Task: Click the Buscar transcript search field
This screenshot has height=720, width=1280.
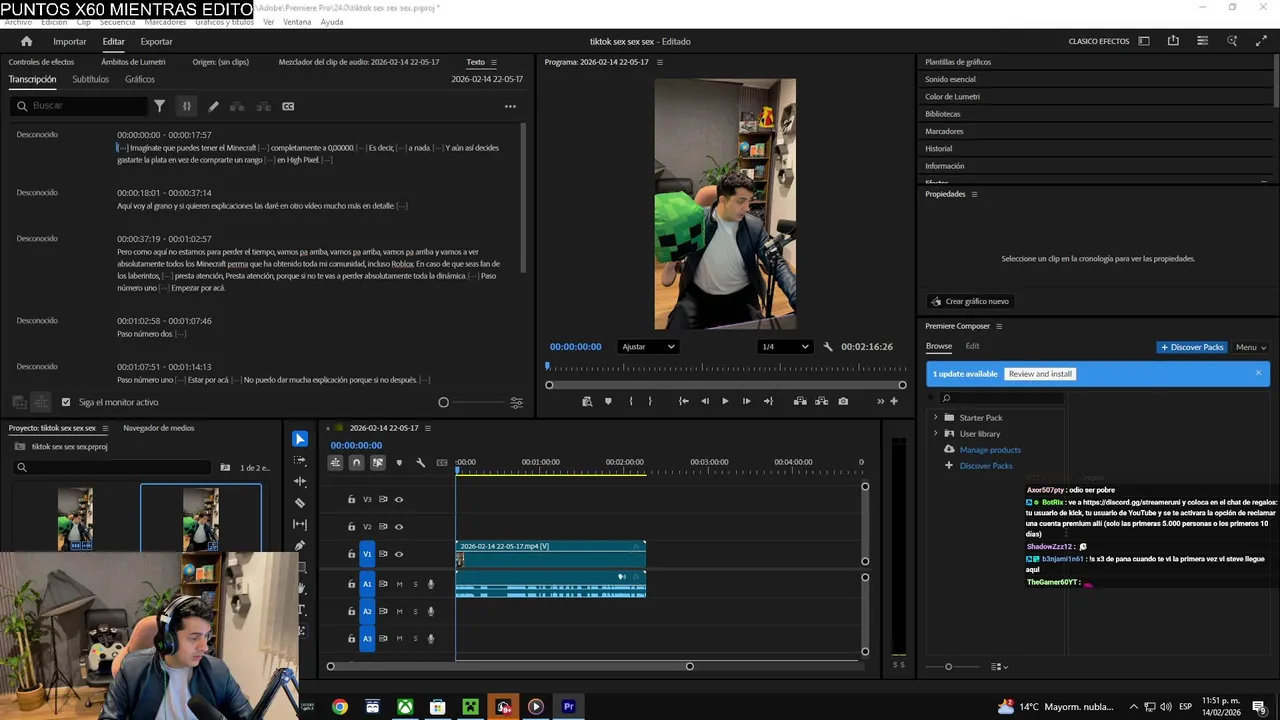Action: (80, 106)
